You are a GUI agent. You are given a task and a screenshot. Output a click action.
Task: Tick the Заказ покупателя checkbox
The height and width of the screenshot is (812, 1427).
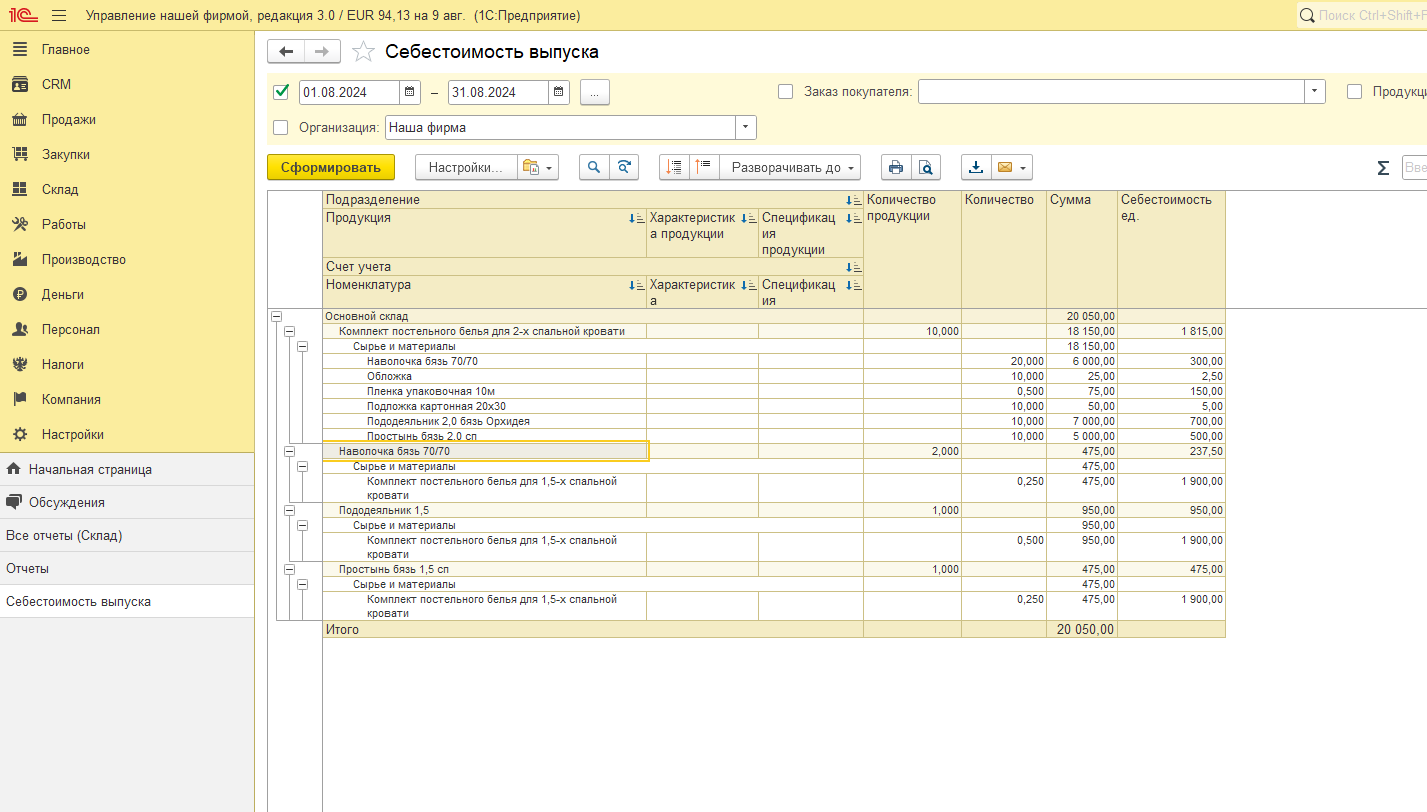tap(786, 92)
